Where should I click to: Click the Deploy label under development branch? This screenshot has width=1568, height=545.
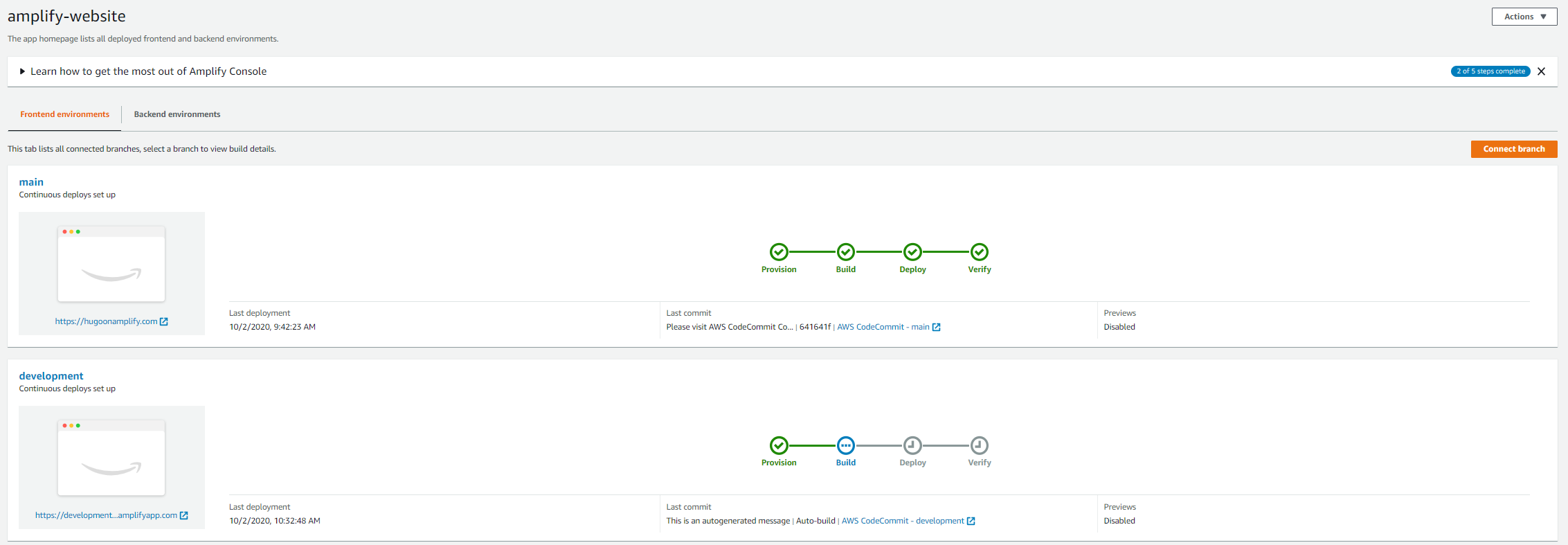click(x=912, y=463)
